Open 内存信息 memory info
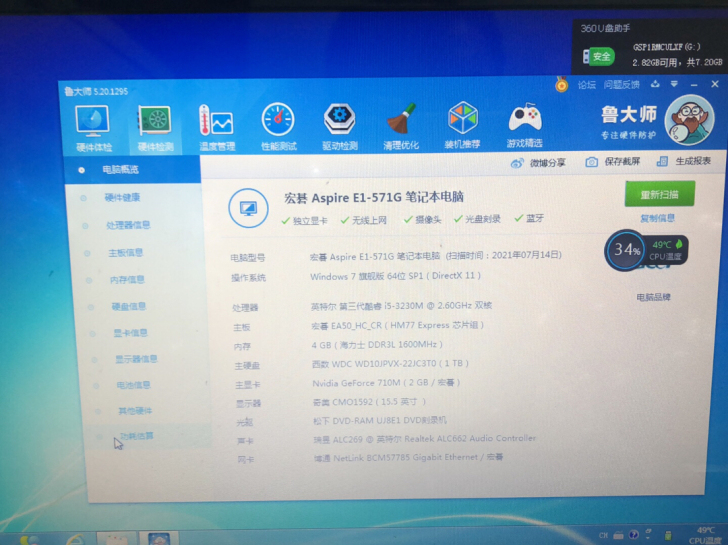The width and height of the screenshot is (728, 545). 127,279
